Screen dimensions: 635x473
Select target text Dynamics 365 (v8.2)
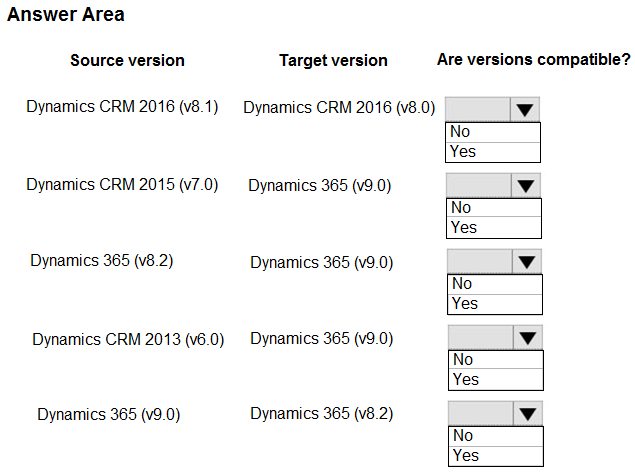point(322,414)
